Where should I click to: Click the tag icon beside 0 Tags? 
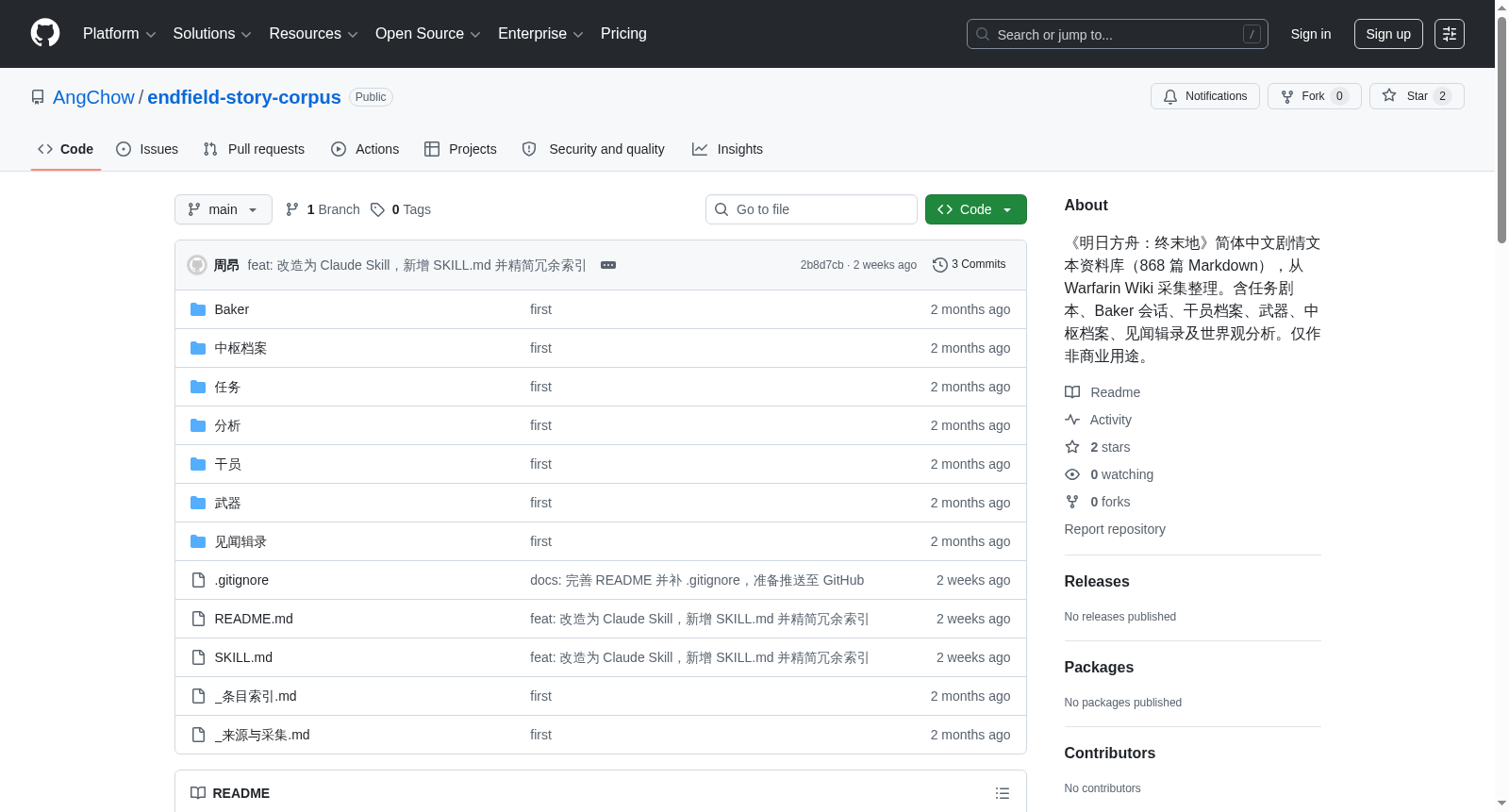[377, 209]
